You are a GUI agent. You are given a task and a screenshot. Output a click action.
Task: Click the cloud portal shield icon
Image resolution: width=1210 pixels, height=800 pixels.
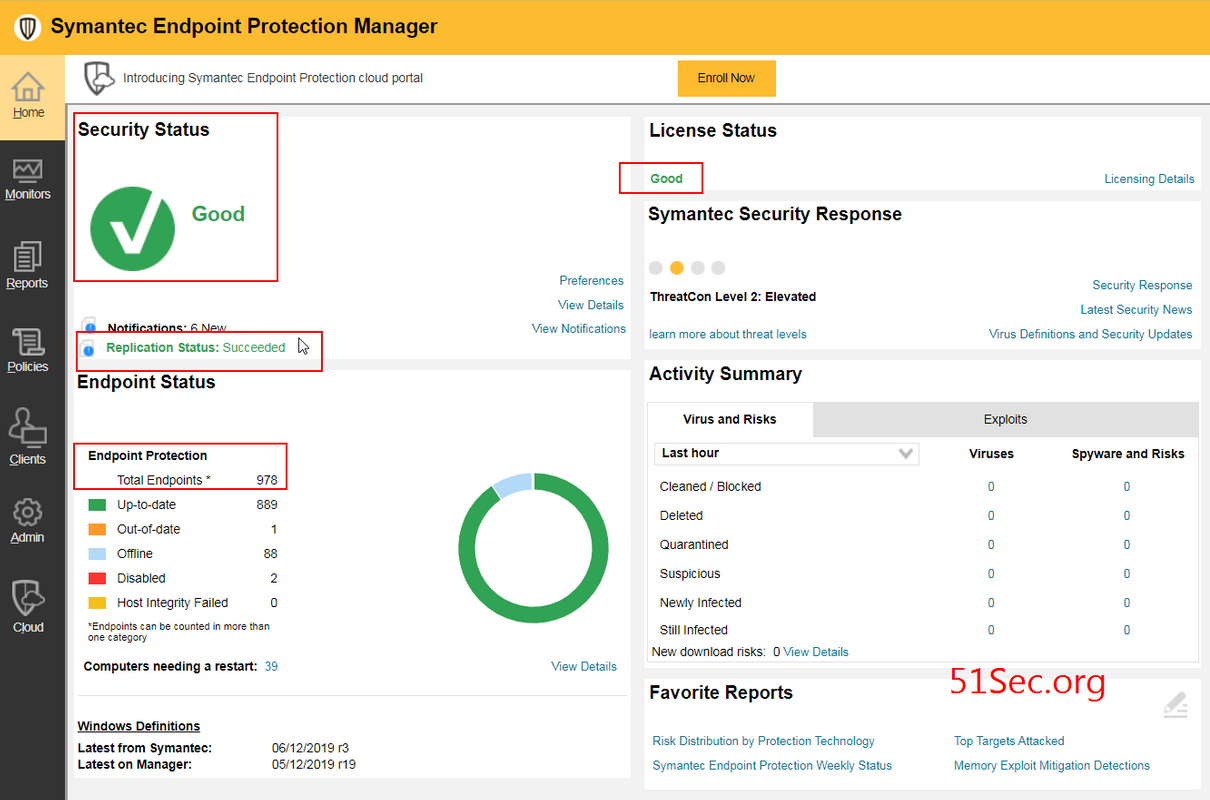tap(98, 78)
